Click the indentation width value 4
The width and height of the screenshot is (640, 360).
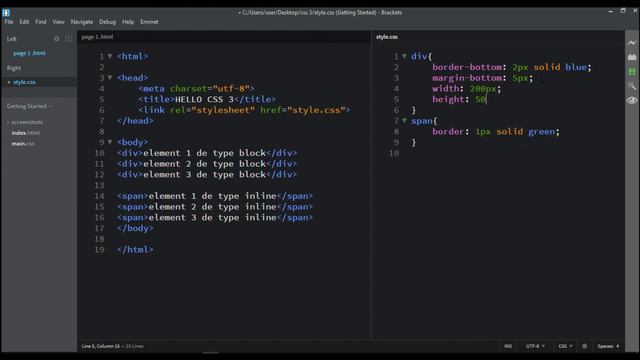(x=618, y=346)
